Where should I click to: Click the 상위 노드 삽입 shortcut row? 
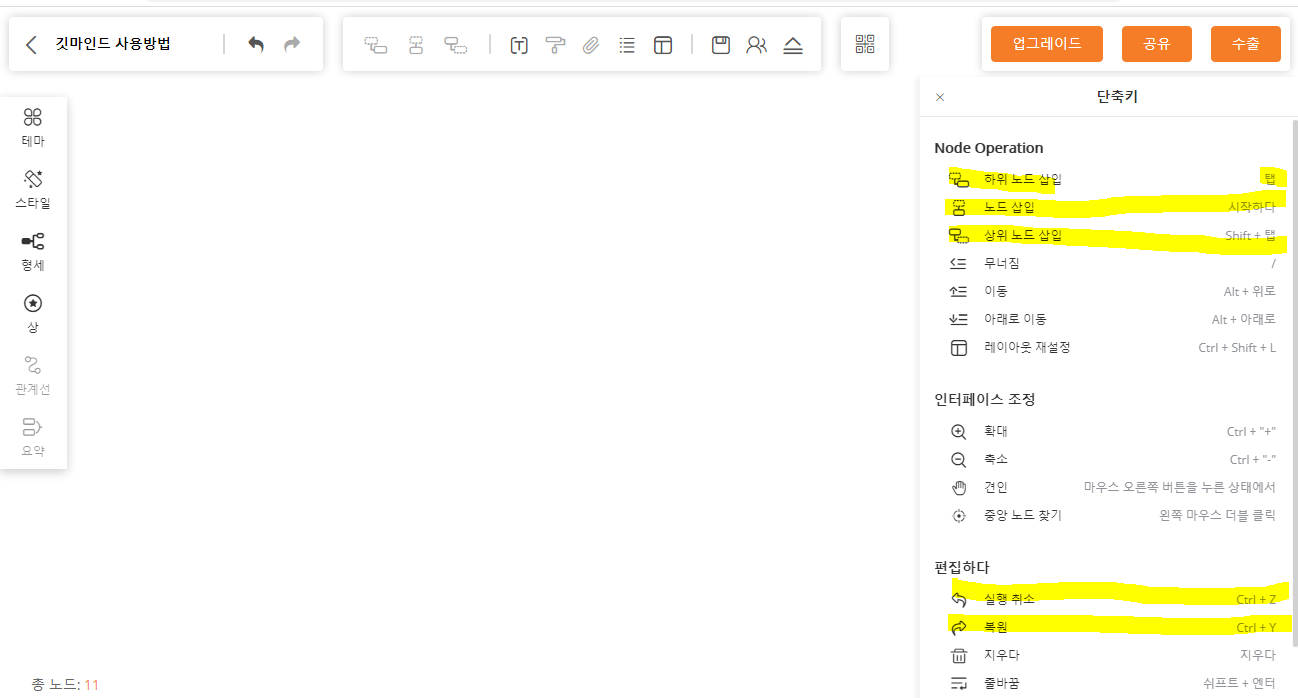click(x=1113, y=236)
